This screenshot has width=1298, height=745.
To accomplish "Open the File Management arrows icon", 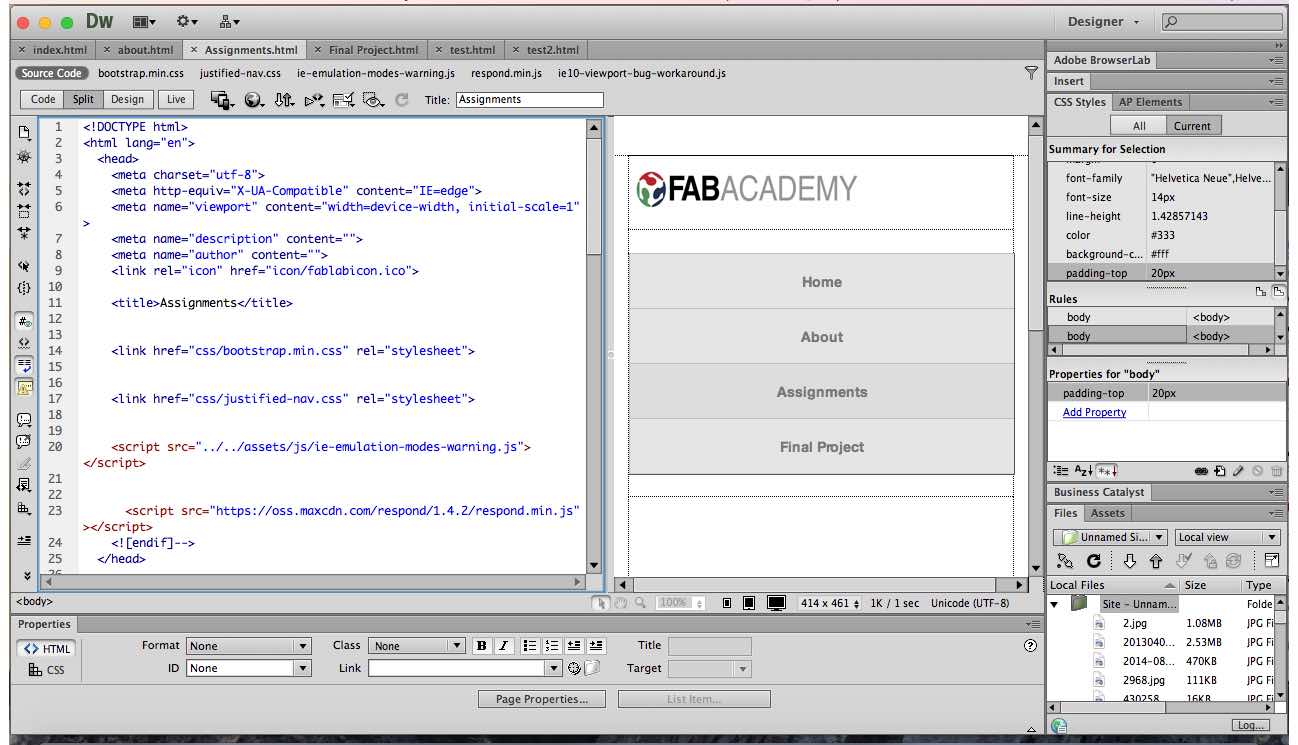I will tap(284, 100).
